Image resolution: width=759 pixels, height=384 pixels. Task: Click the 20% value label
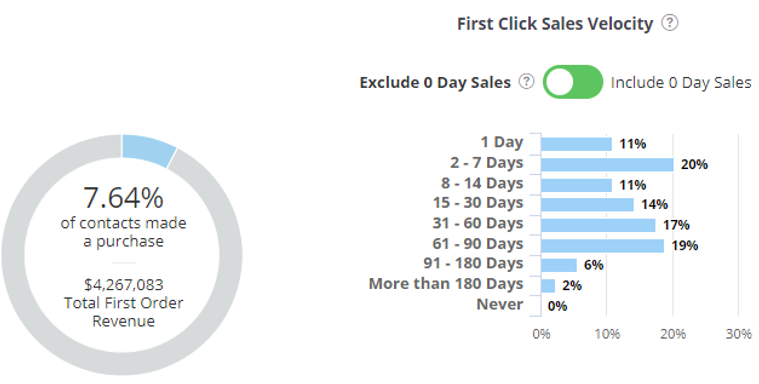pos(694,165)
